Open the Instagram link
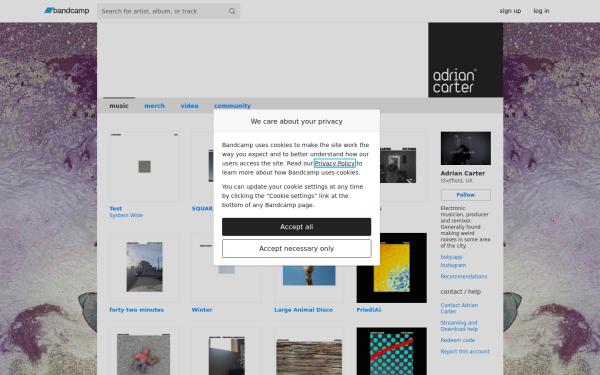The height and width of the screenshot is (375, 600). point(453,265)
